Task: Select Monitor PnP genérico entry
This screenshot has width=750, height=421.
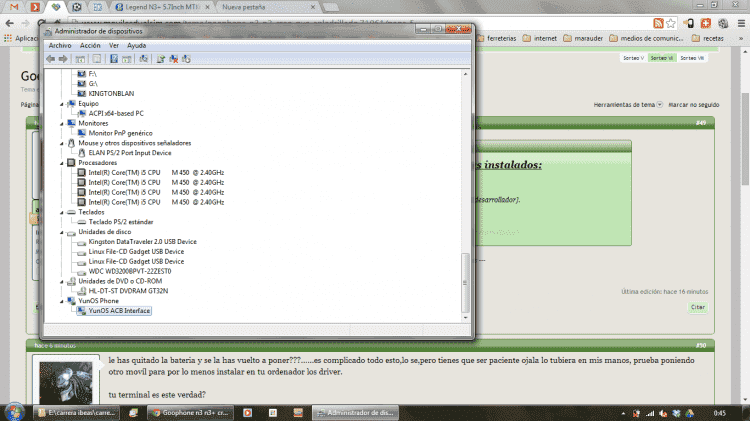Action: 121,133
